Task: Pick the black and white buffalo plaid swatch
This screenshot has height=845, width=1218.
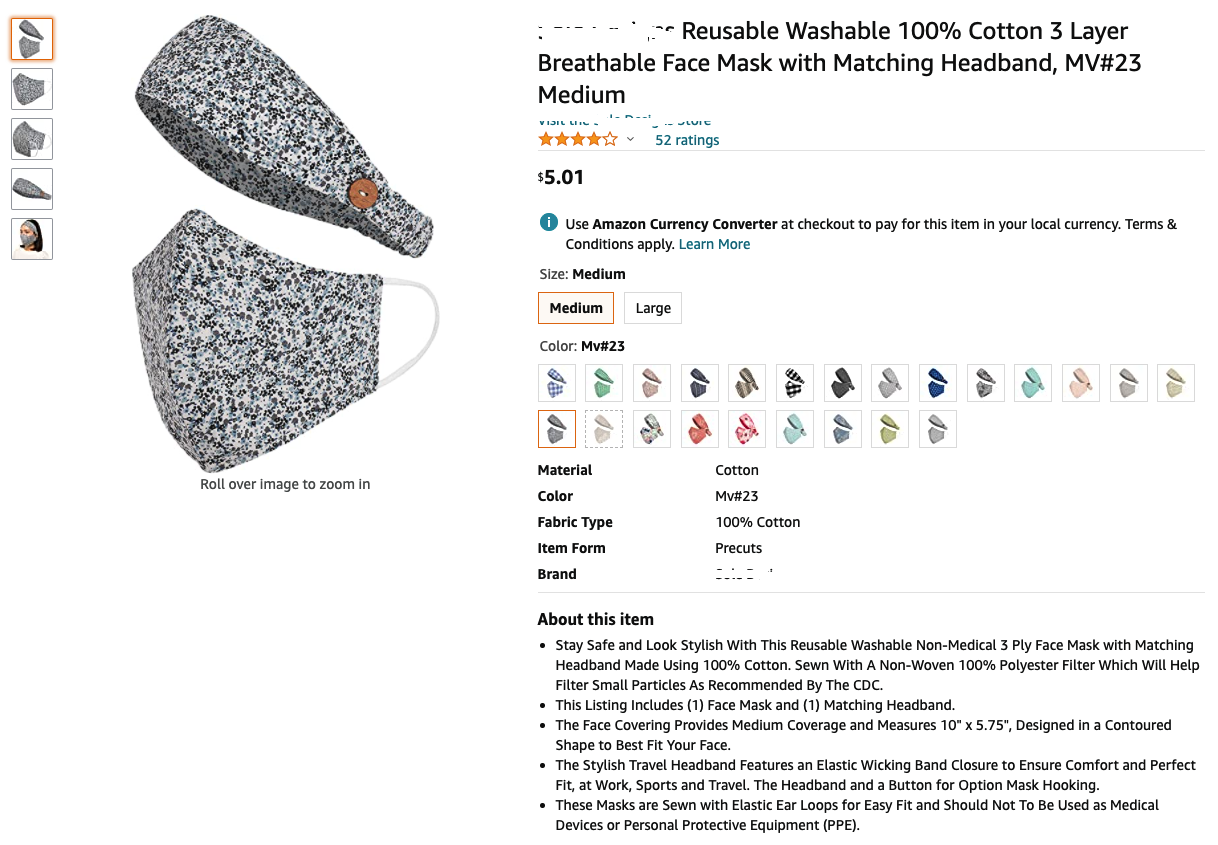Action: pos(795,383)
